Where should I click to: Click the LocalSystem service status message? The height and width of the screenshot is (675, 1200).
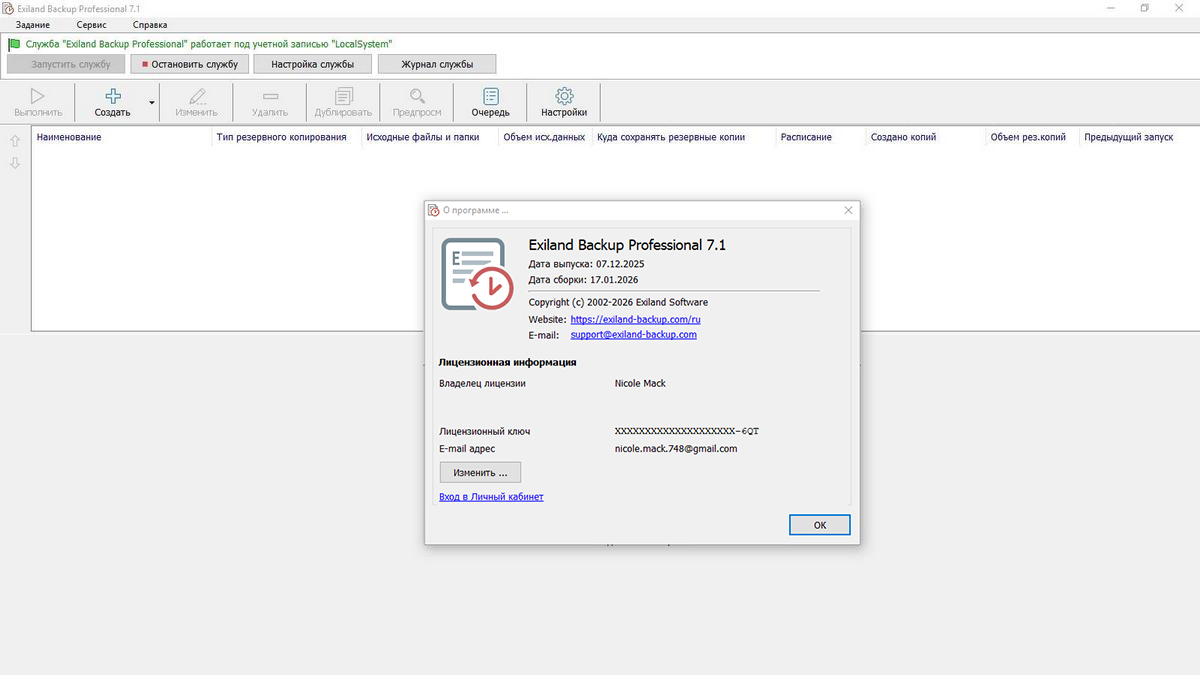click(209, 44)
